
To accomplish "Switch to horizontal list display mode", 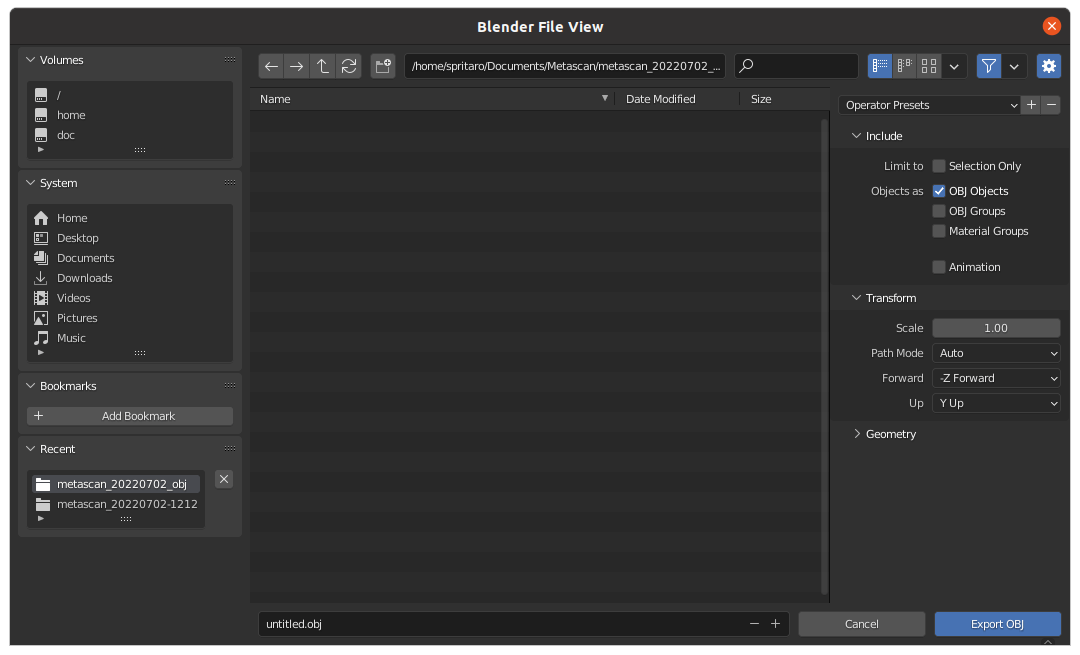I will pos(904,66).
